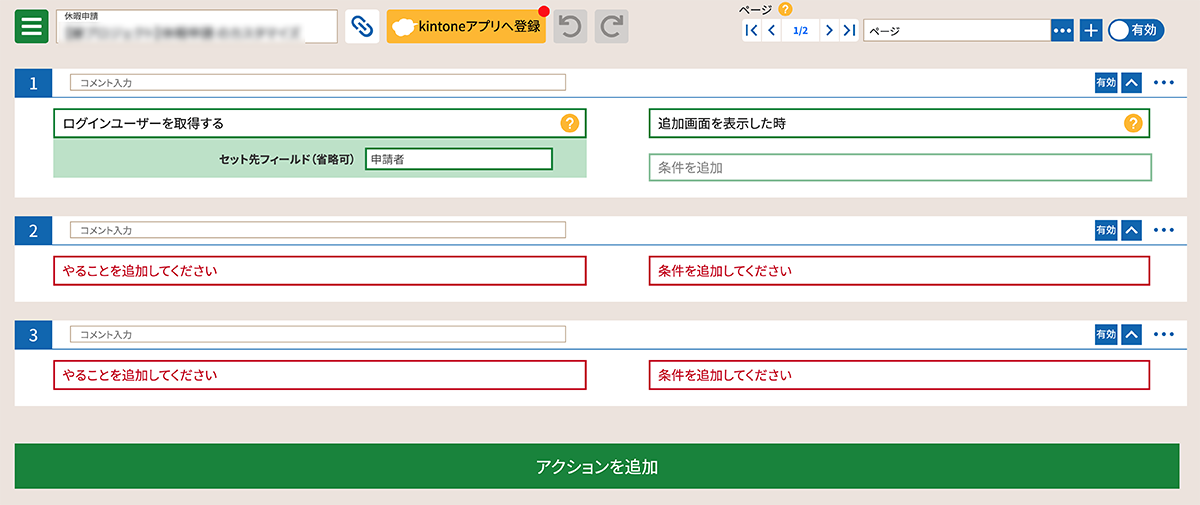Image resolution: width=1200 pixels, height=505 pixels.
Task: Click the green アクションを追加 button
Action: click(598, 467)
